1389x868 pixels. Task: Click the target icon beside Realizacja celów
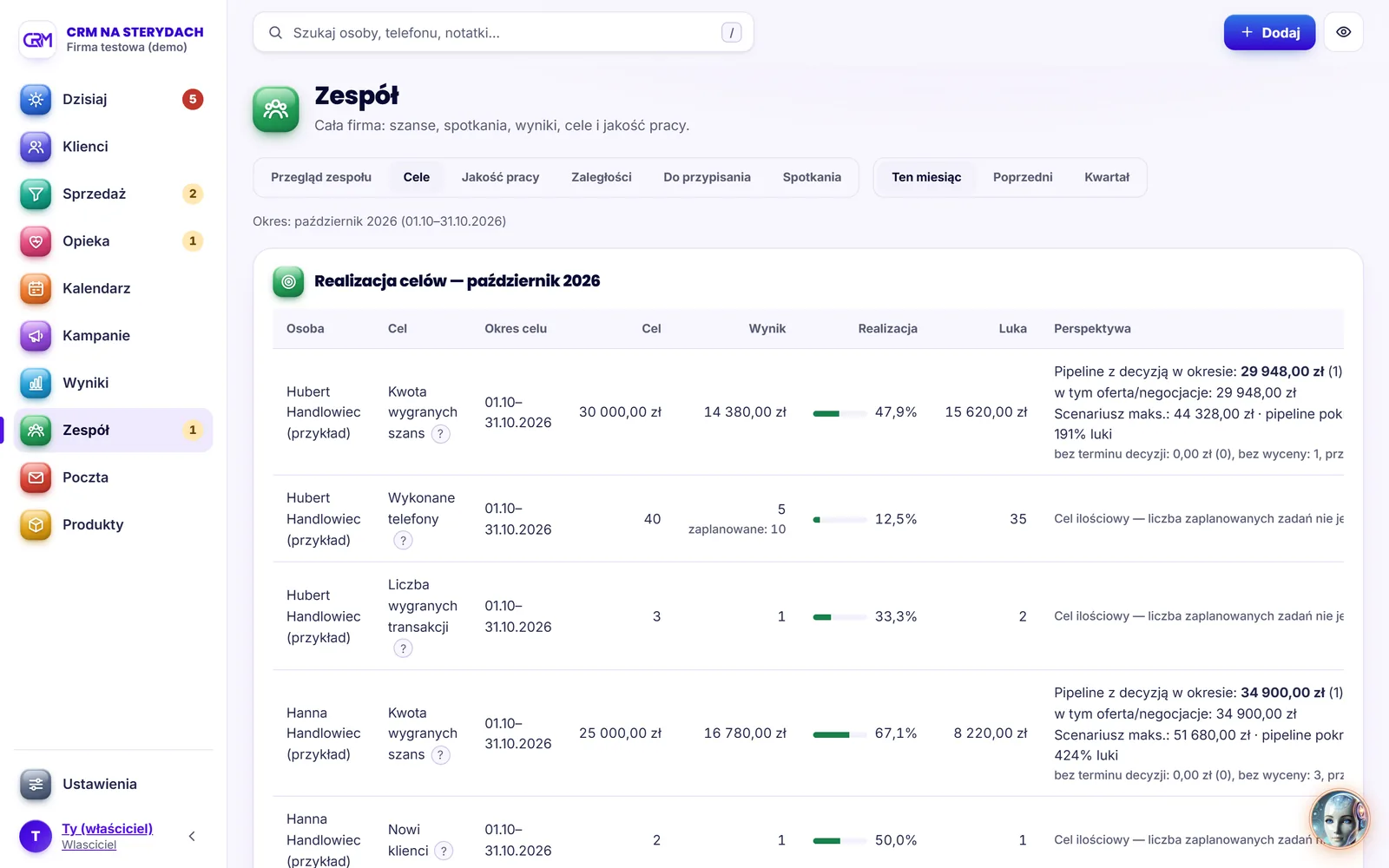click(288, 281)
